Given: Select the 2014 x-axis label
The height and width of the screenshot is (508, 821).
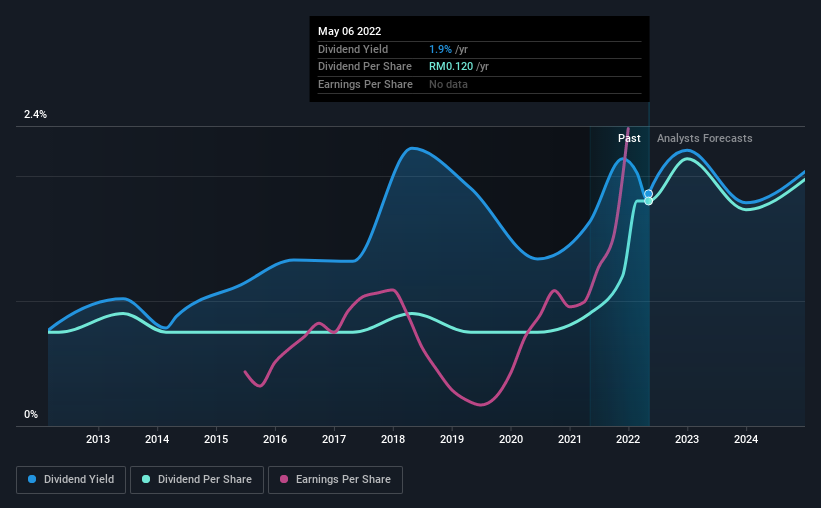Looking at the screenshot, I should point(157,439).
